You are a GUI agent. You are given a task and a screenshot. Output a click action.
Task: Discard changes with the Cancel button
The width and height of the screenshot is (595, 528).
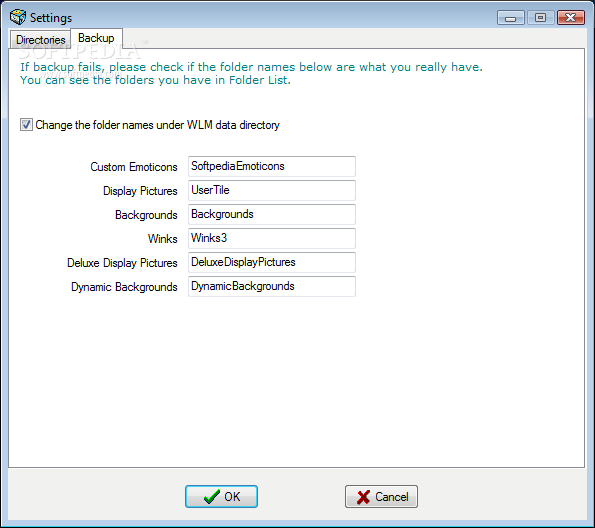[381, 496]
